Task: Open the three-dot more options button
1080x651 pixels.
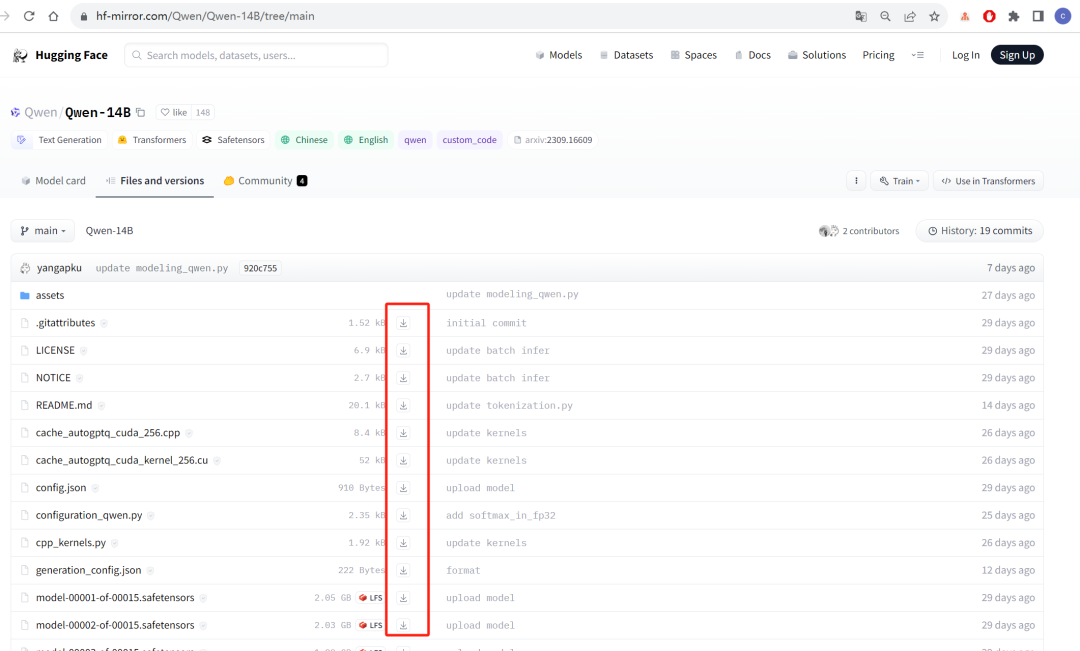Action: [856, 180]
